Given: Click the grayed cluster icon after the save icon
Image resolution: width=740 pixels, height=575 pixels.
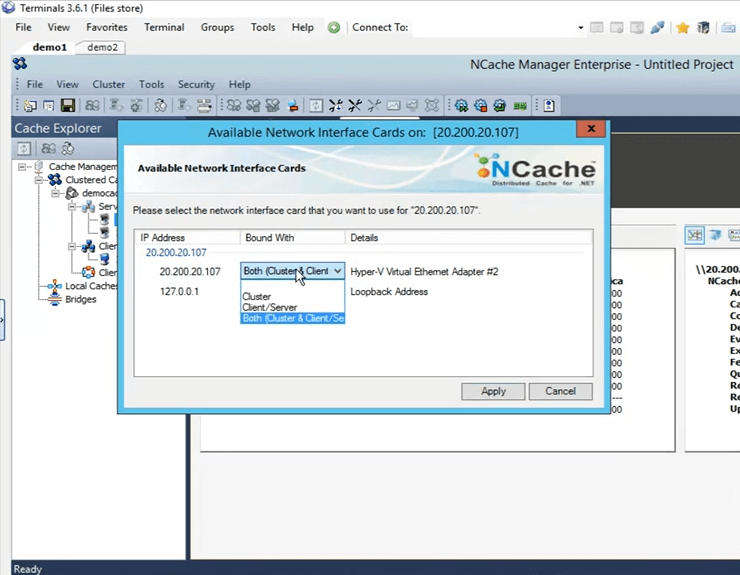Looking at the screenshot, I should tap(92, 105).
